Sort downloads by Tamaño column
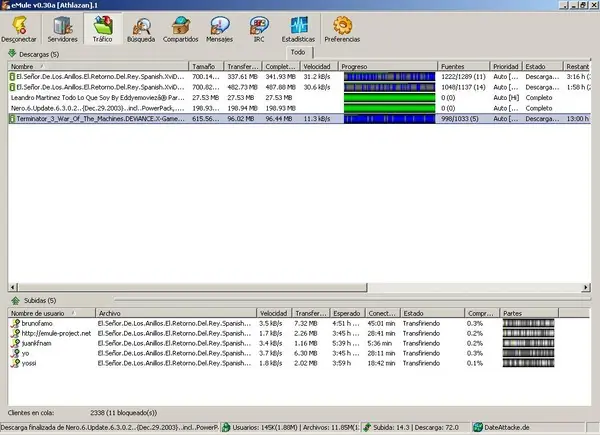This screenshot has width=600, height=435. point(206,66)
